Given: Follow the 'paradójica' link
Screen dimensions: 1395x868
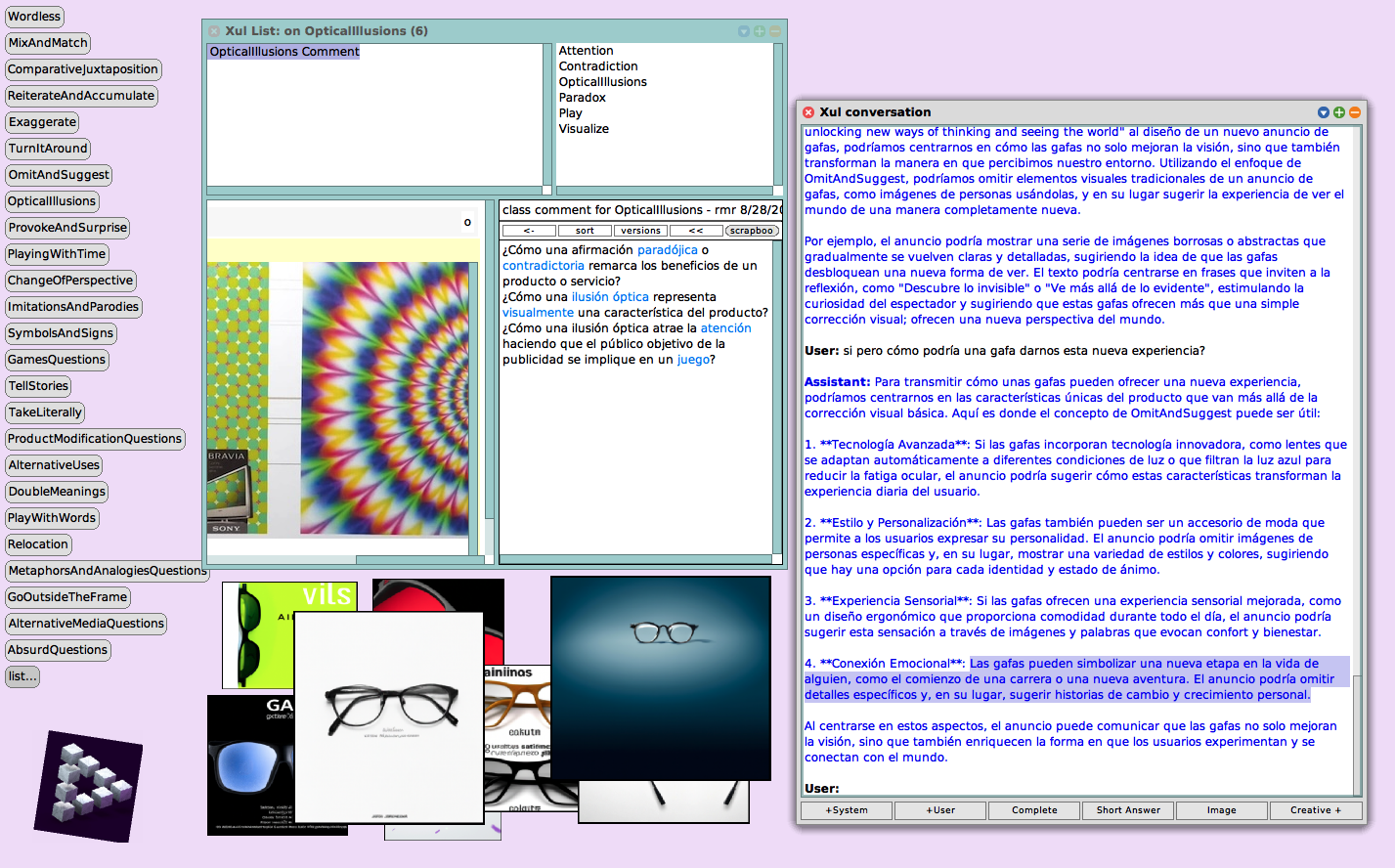Looking at the screenshot, I should point(668,250).
